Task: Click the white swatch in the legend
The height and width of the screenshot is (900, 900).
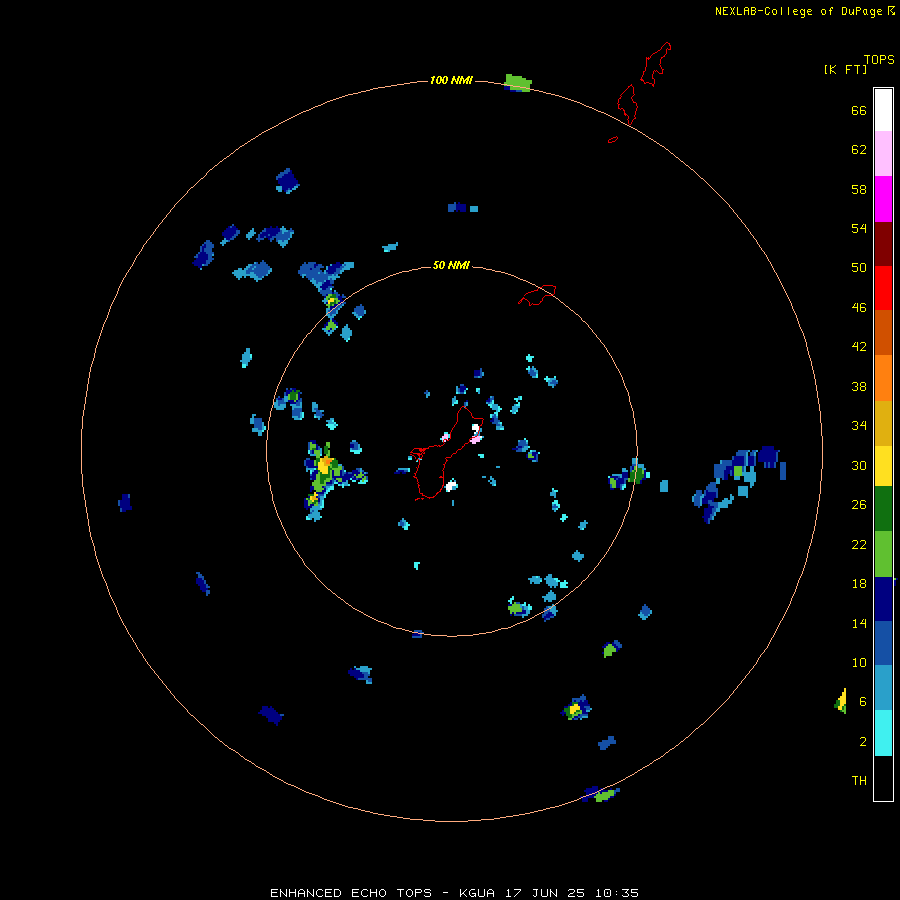Action: 883,110
